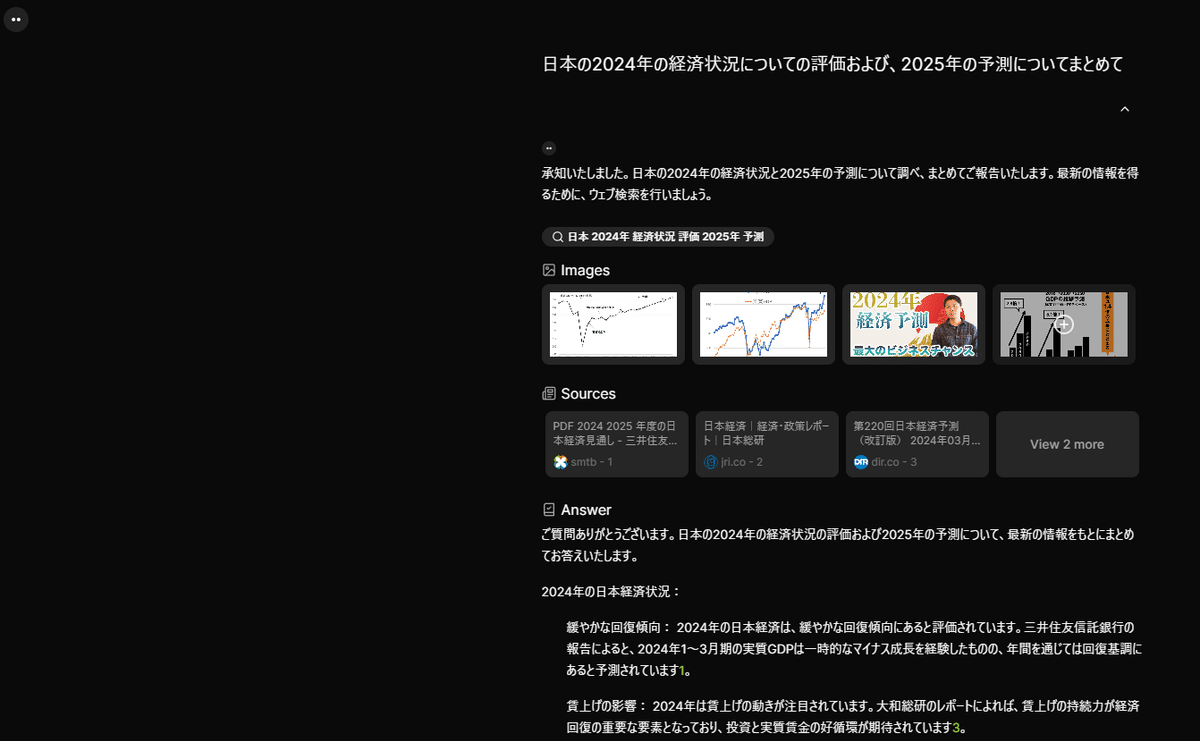Expand hidden sources with View 2 more
Image resolution: width=1200 pixels, height=741 pixels.
(1067, 444)
